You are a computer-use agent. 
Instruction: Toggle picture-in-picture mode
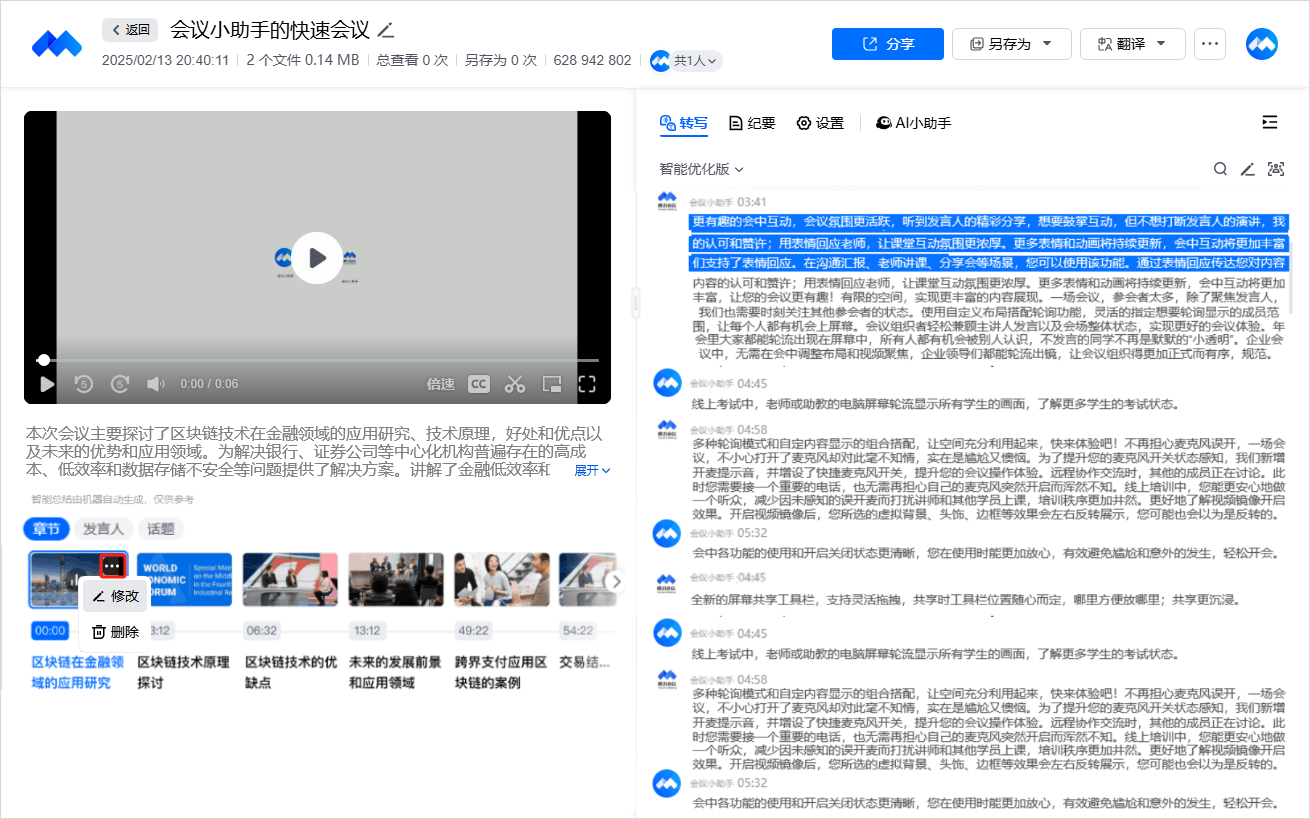[551, 384]
